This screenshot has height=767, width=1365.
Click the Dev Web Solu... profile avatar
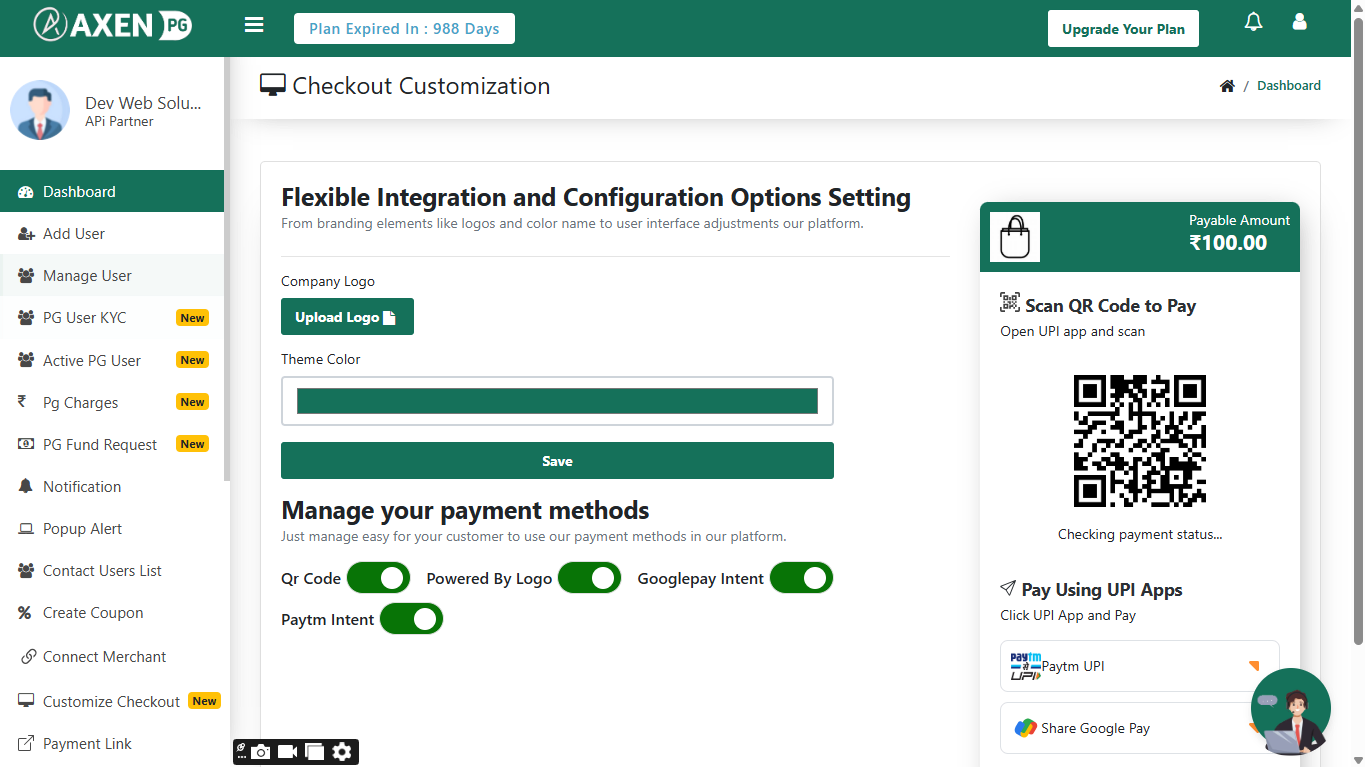(40, 110)
